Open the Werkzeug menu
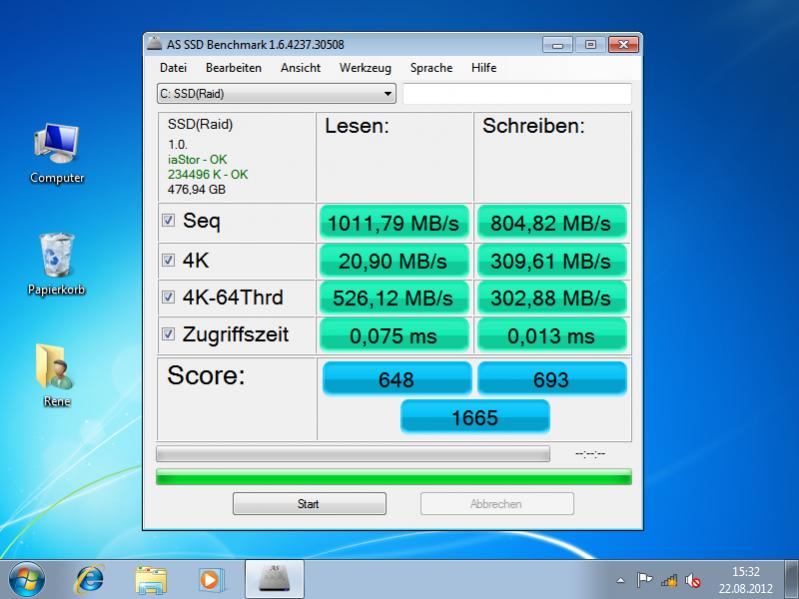This screenshot has height=599, width=799. click(365, 68)
